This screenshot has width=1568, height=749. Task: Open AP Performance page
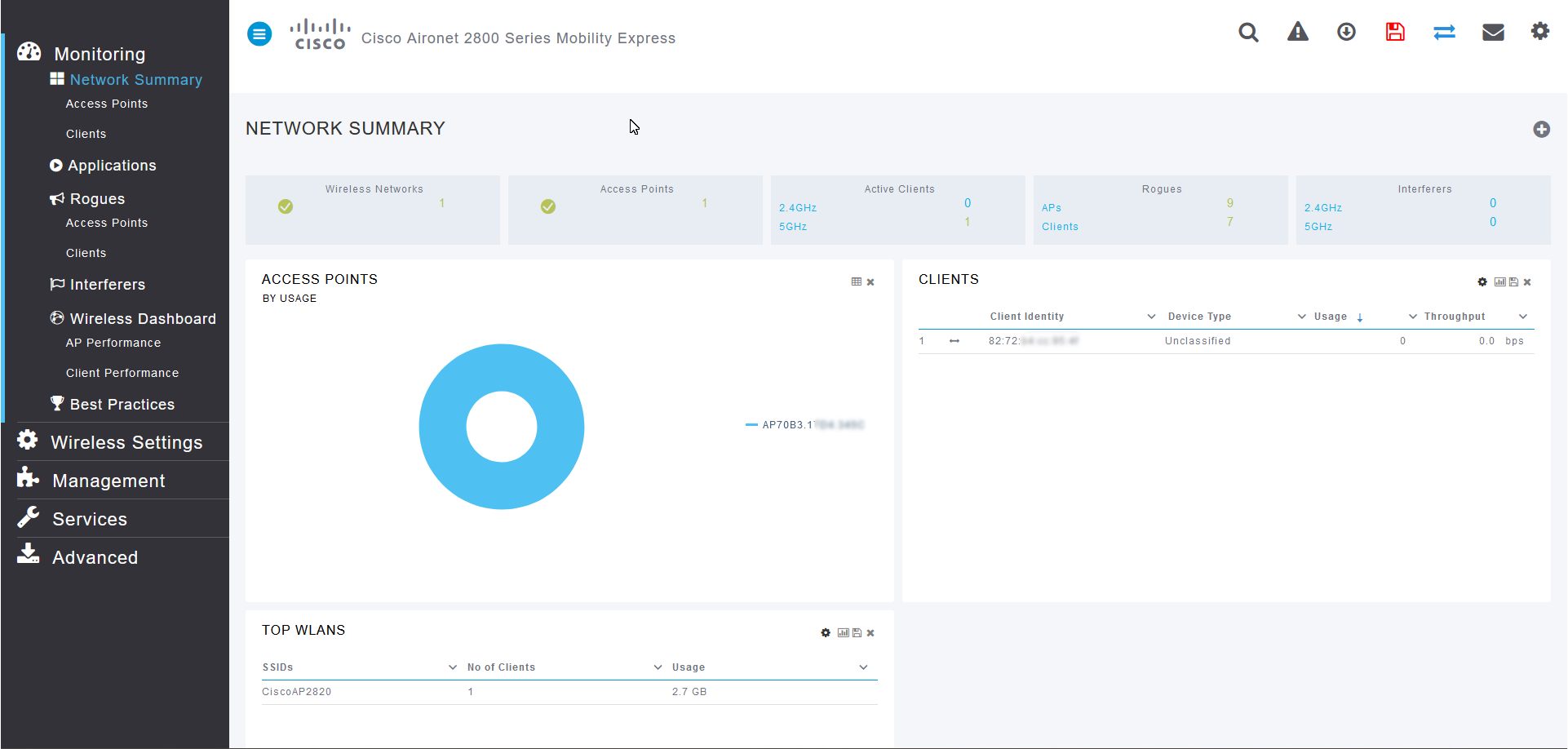pyautogui.click(x=113, y=343)
